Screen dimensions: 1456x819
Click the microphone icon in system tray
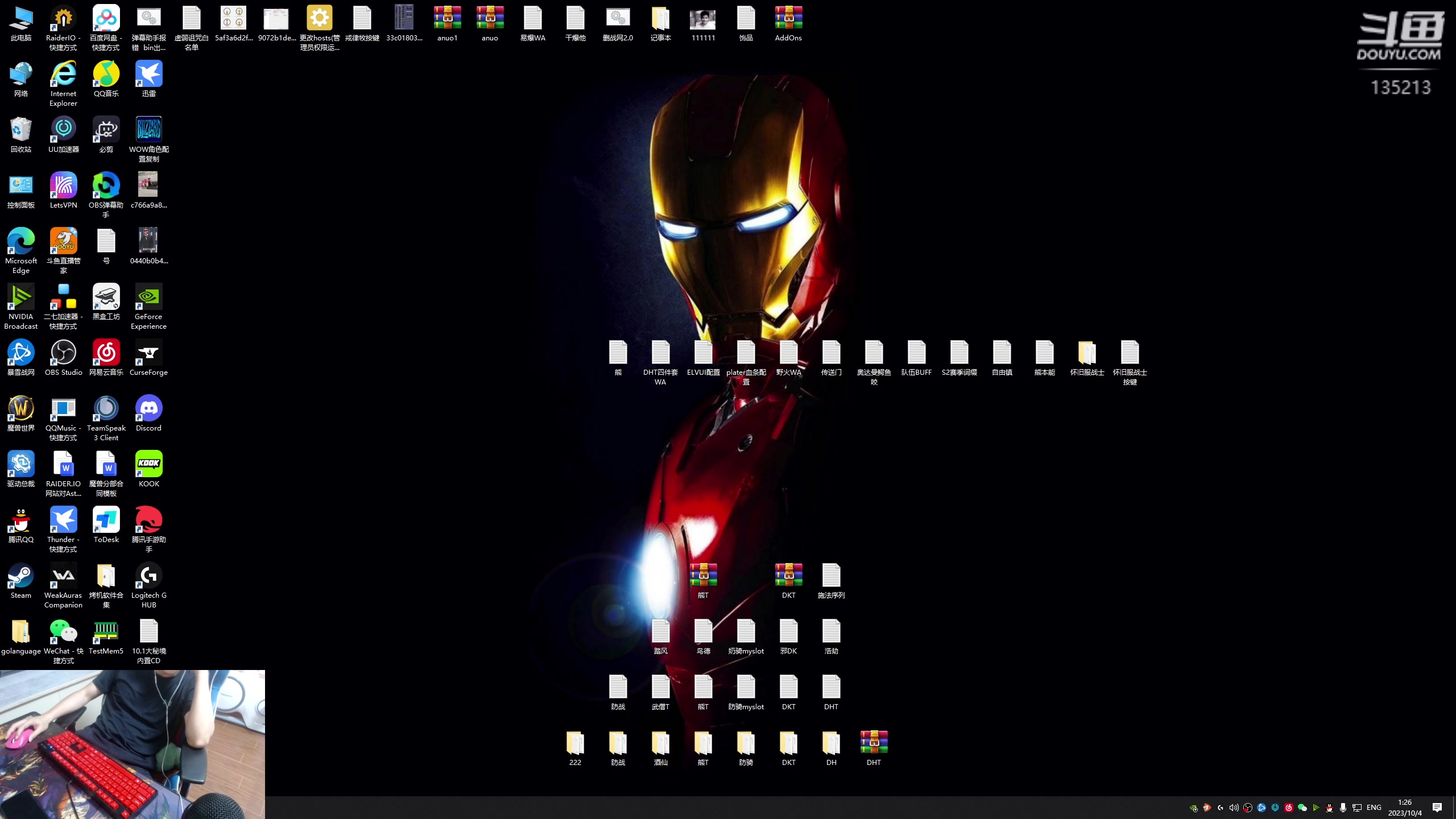(1343, 808)
